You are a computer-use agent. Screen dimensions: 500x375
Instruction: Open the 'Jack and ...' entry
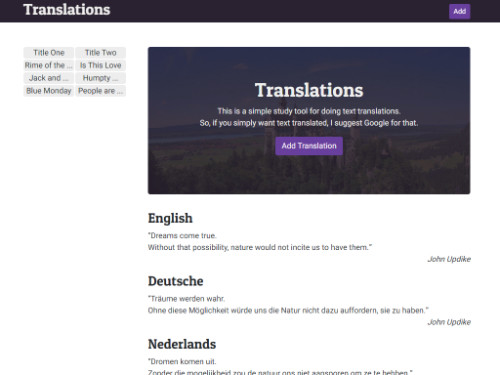pos(49,78)
